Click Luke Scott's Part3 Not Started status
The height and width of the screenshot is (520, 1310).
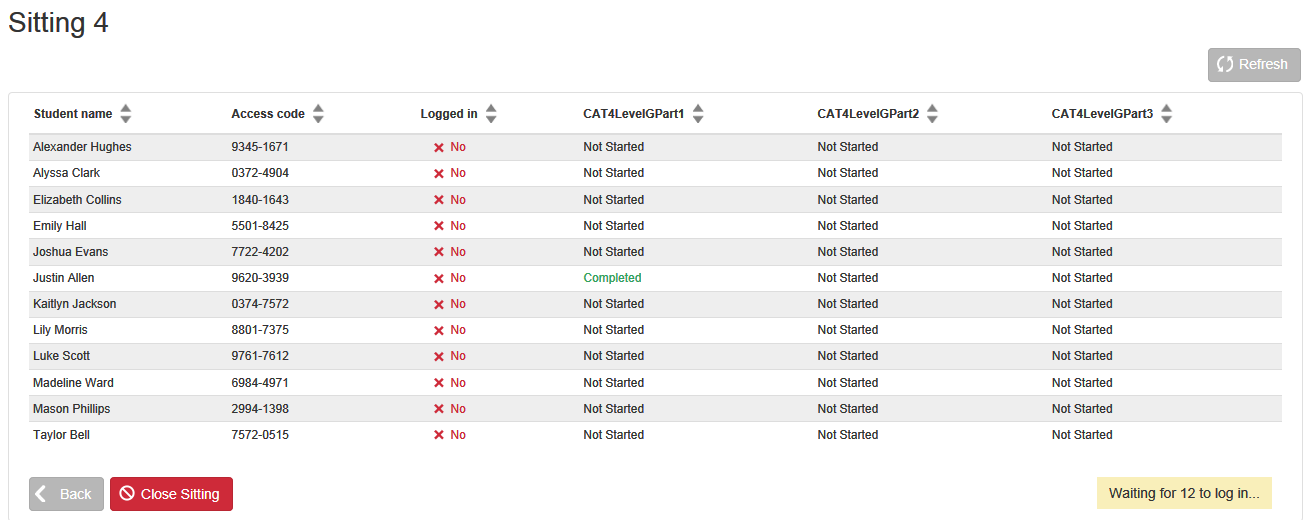(x=1082, y=356)
